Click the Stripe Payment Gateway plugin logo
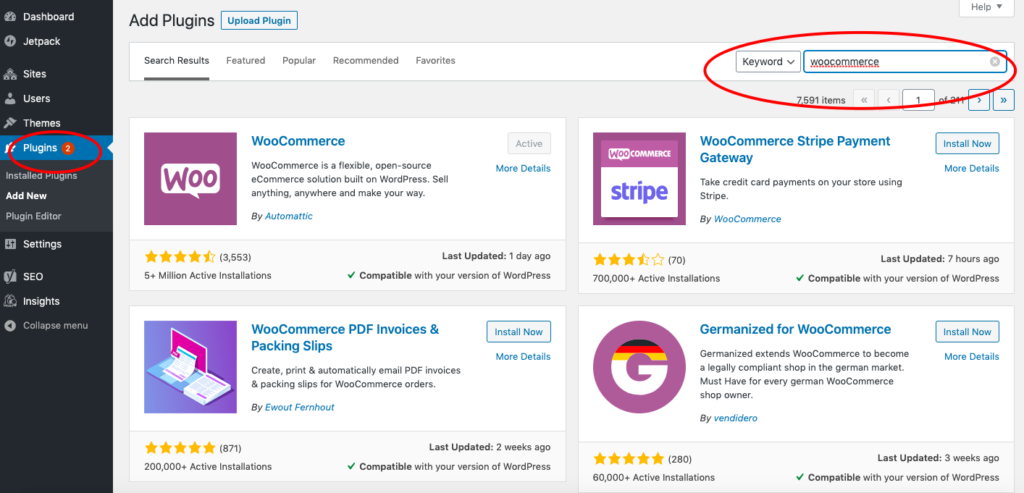Viewport: 1024px width, 493px height. 639,179
